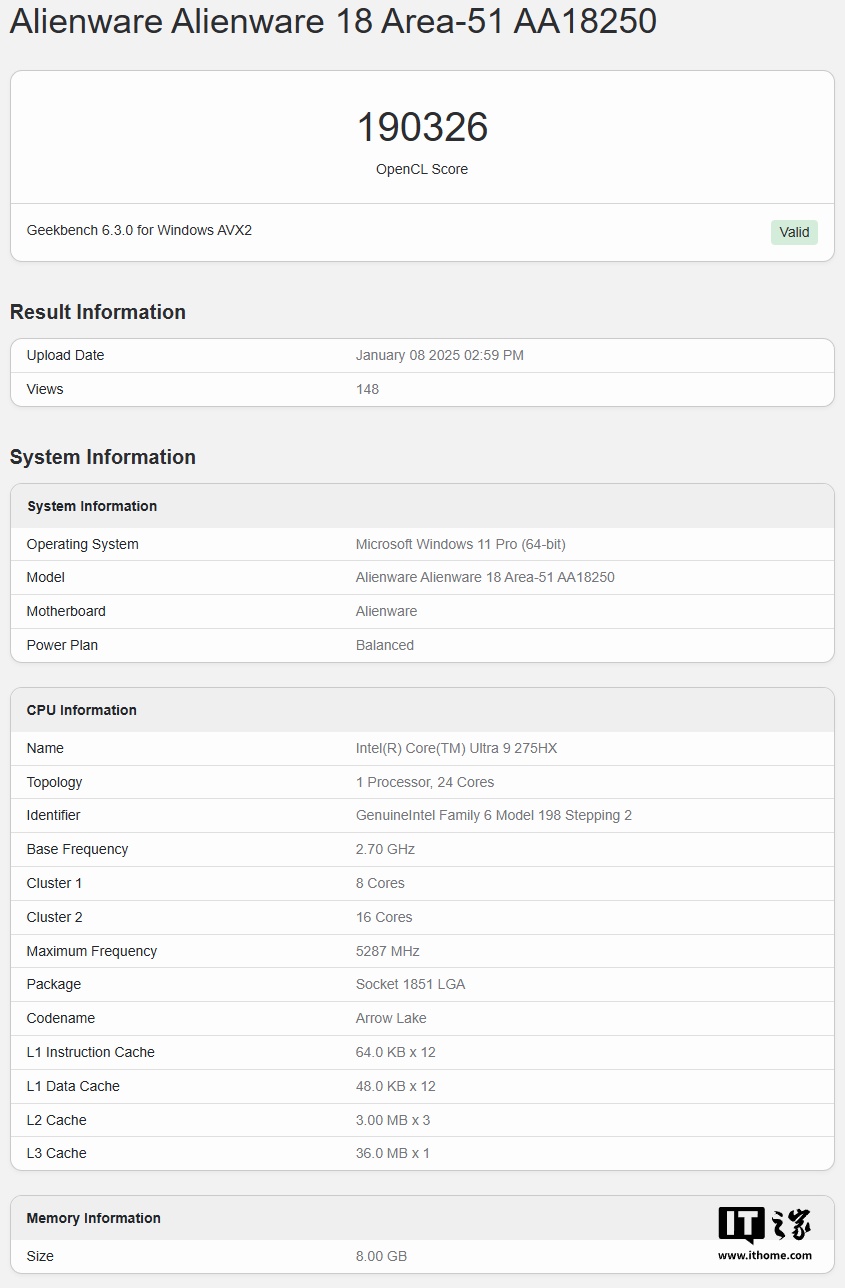This screenshot has height=1288, width=845.
Task: Click the 190326 OpenCL score number
Action: pyautogui.click(x=422, y=127)
